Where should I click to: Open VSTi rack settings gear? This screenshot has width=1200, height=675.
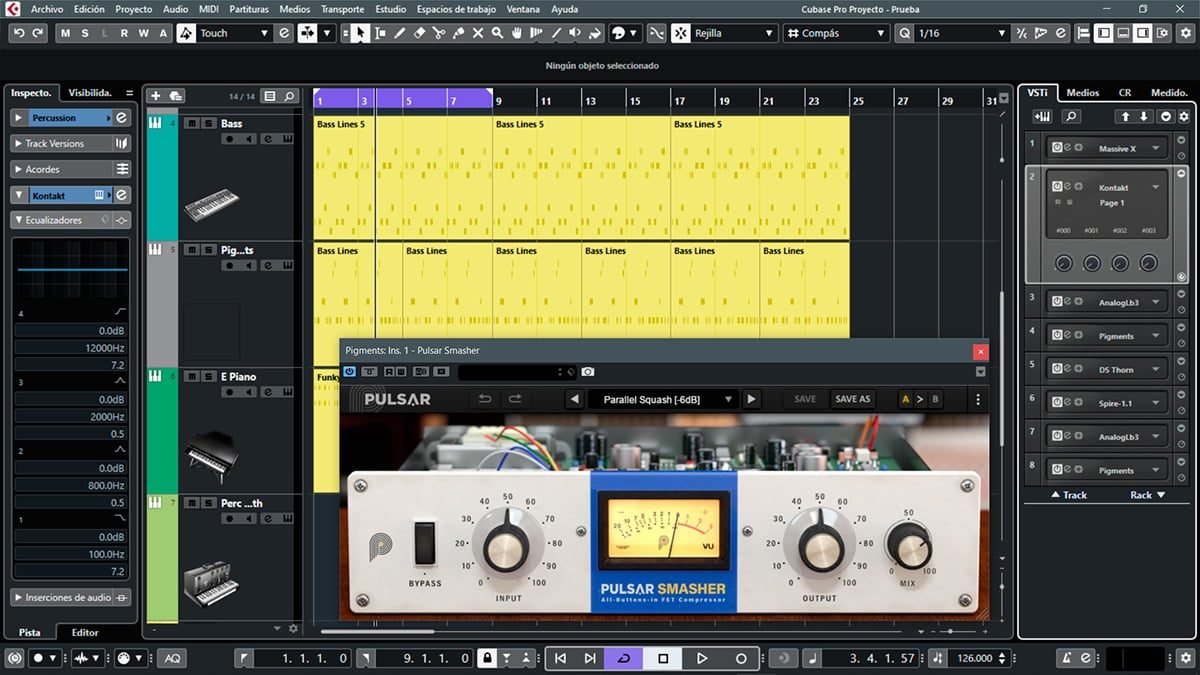pyautogui.click(x=1184, y=117)
